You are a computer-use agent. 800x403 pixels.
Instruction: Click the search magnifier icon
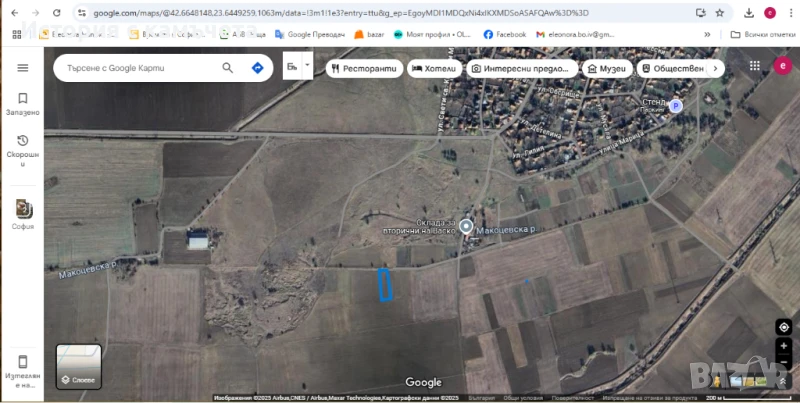point(228,68)
